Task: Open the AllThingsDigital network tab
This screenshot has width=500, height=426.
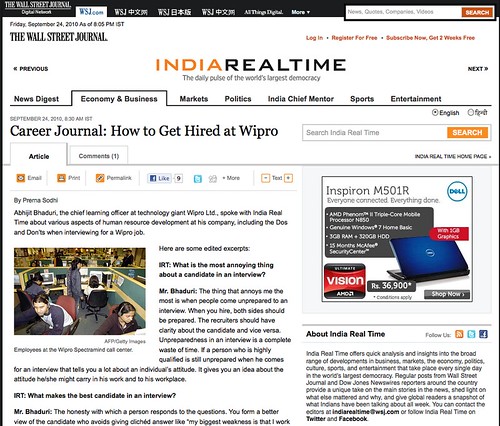Action: click(x=263, y=12)
